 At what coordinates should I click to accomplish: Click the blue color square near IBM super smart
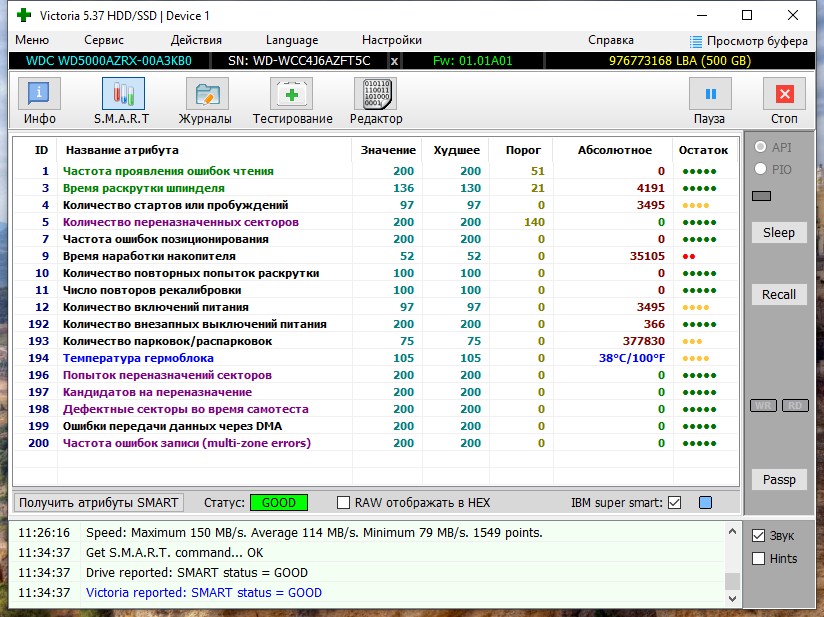coord(705,502)
